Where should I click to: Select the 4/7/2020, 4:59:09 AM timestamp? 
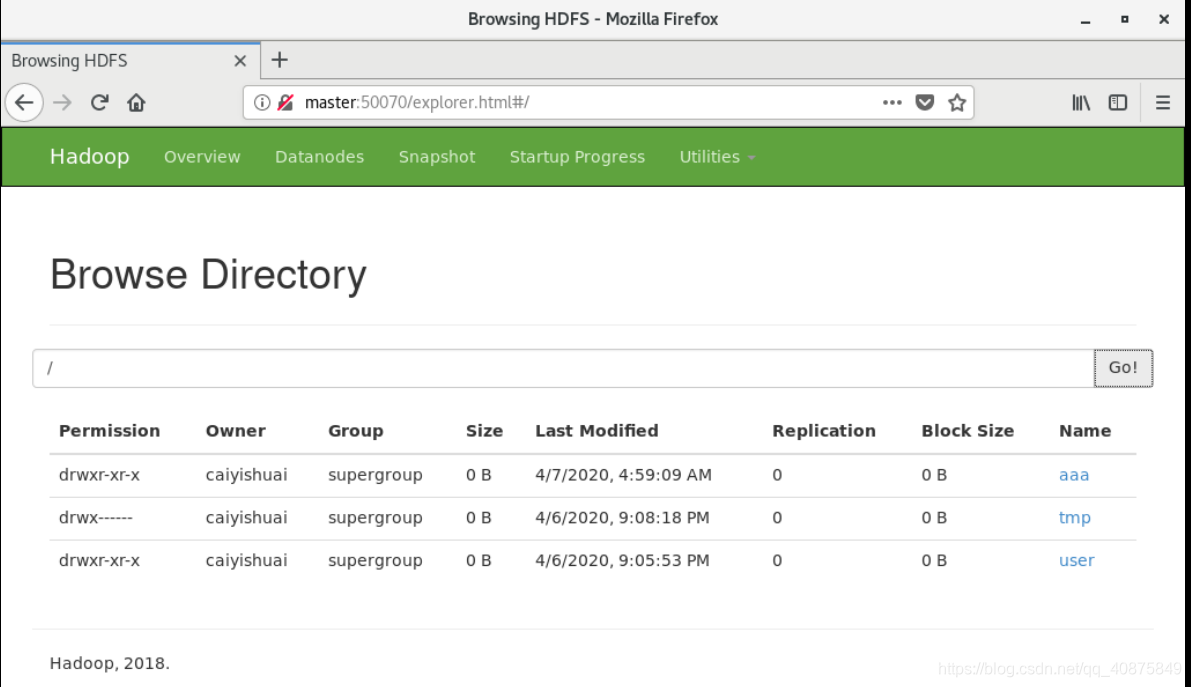[624, 475]
